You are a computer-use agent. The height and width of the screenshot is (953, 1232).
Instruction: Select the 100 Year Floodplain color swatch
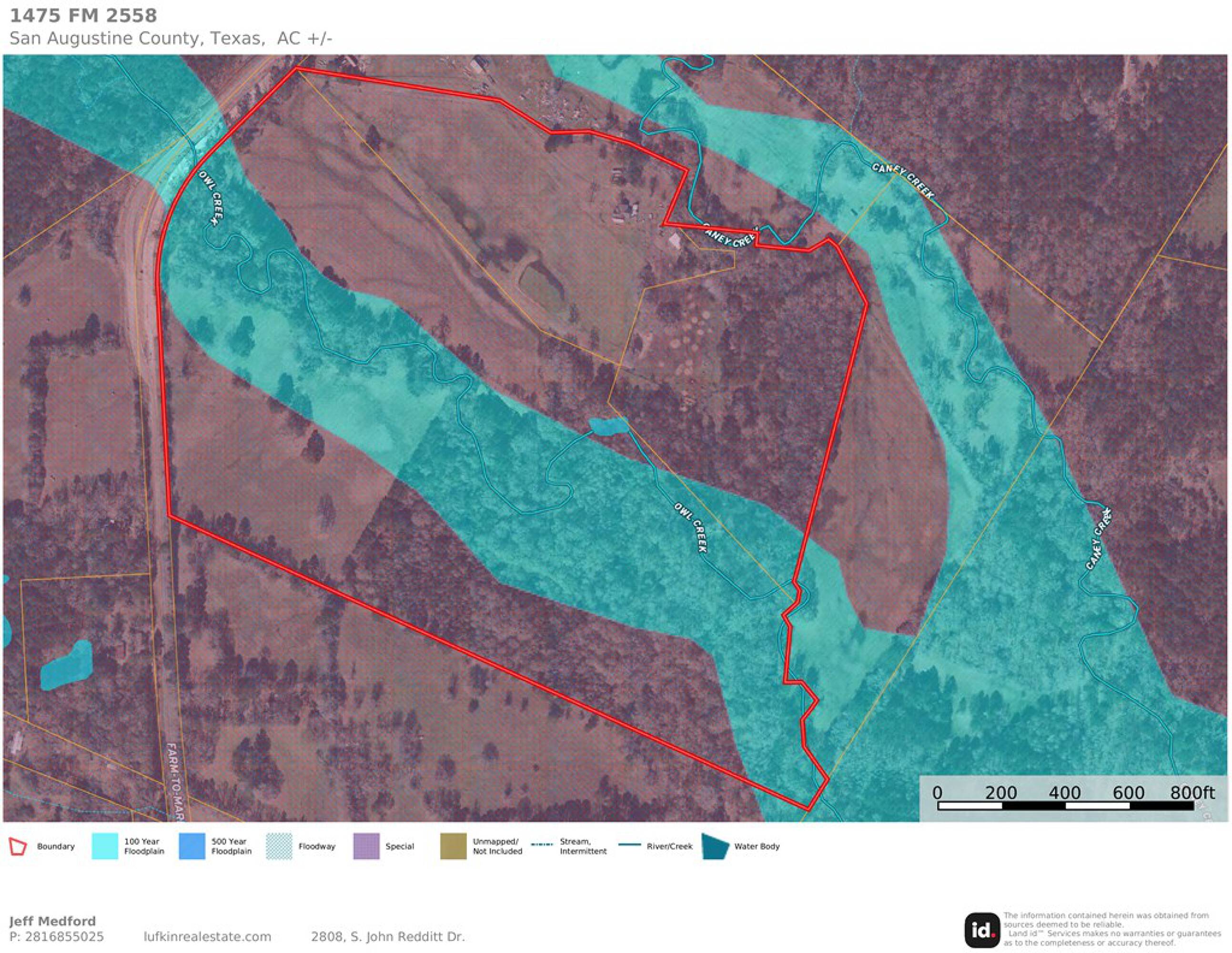point(105,846)
